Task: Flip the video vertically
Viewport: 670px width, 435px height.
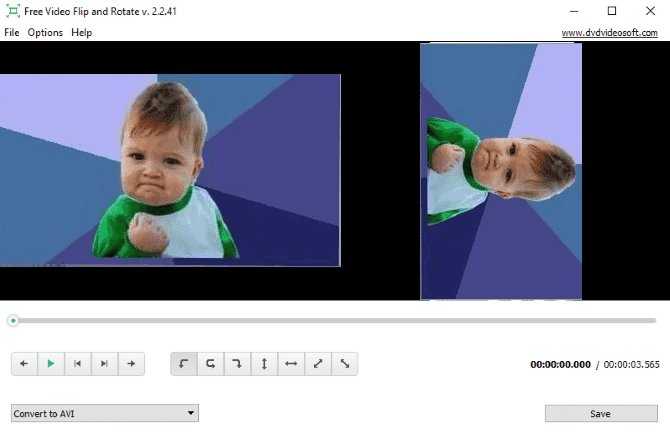Action: [264, 364]
